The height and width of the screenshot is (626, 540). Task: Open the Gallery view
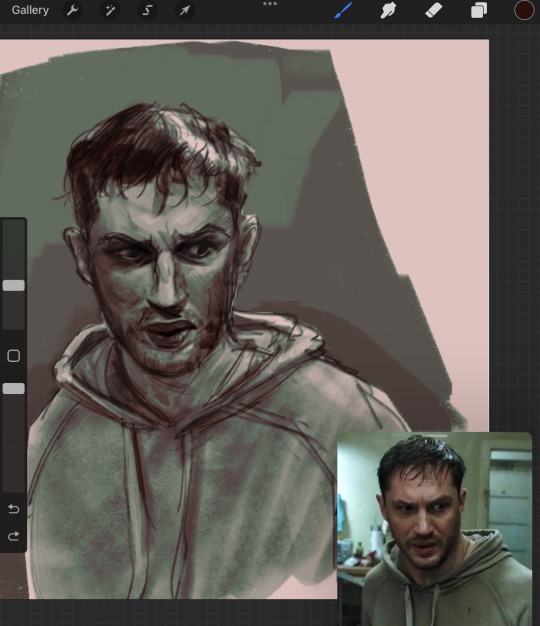(x=30, y=10)
